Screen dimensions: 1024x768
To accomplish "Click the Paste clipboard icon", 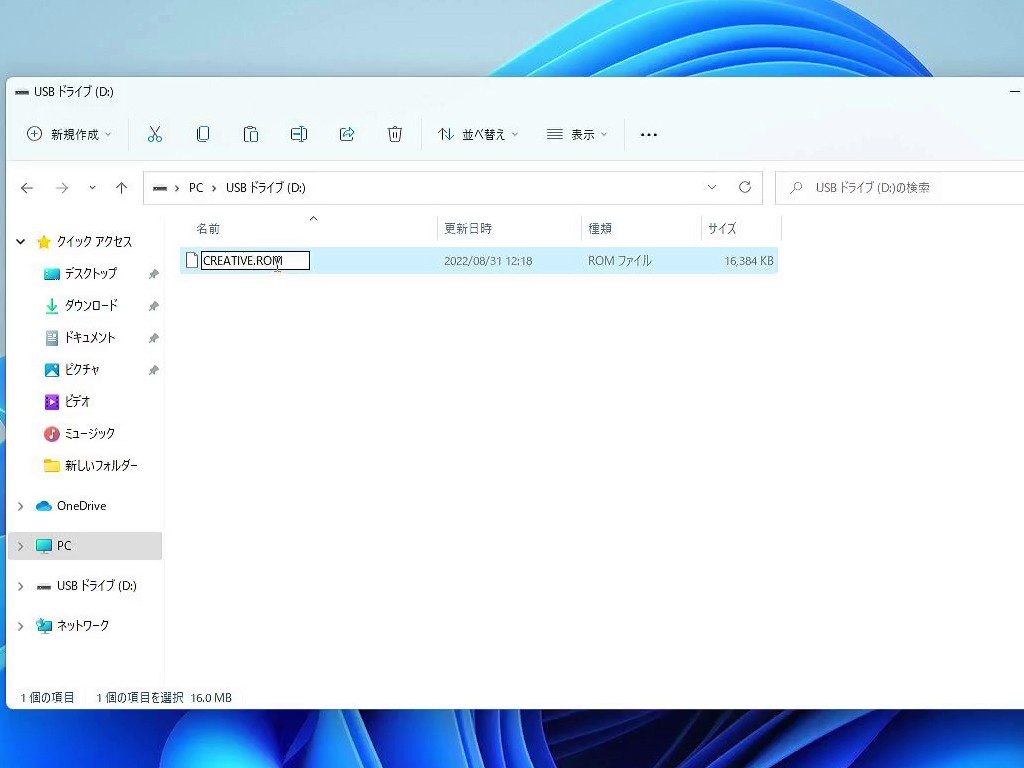I will [251, 134].
